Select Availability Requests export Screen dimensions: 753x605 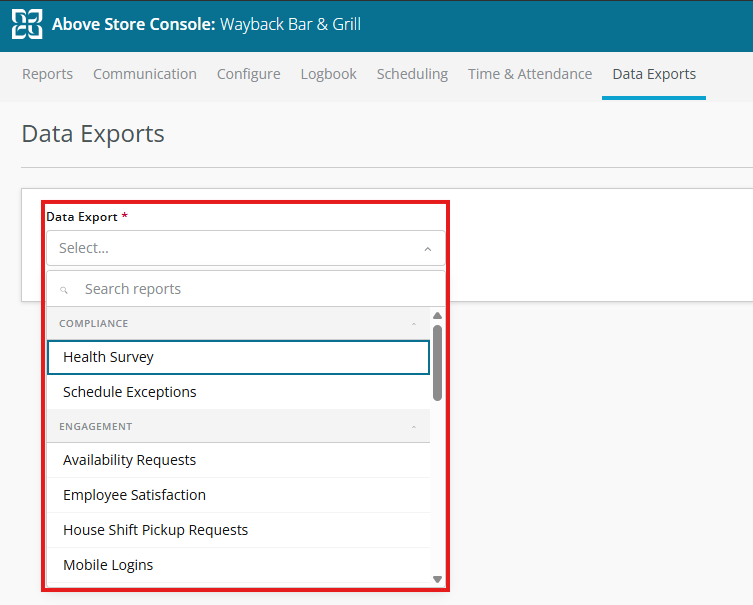coord(238,460)
